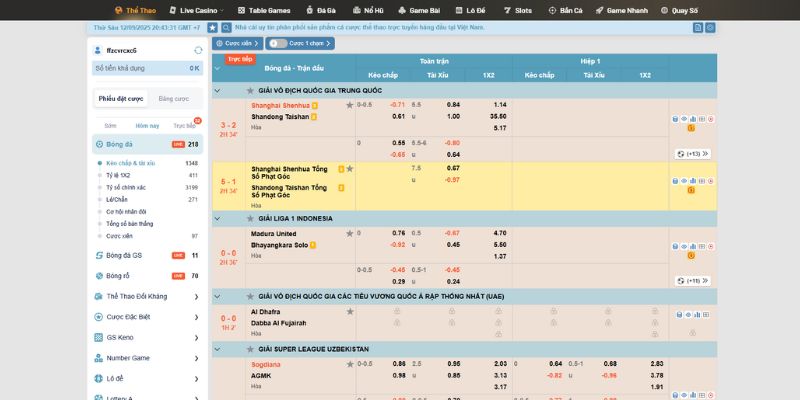Open the Bóng đá GS sport icon
Screen dimensions: 800x400
pos(99,255)
